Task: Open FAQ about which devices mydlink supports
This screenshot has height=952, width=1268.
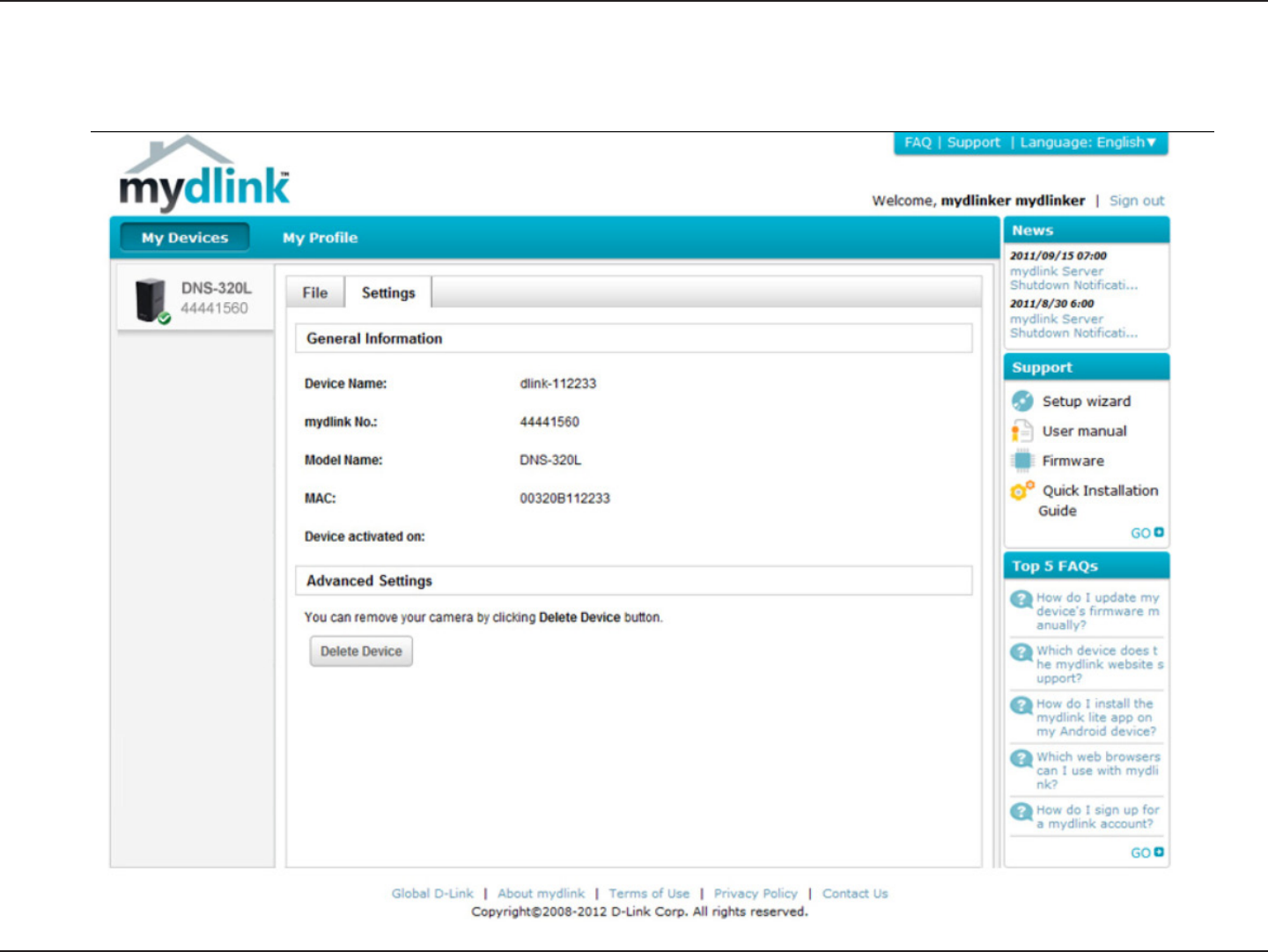Action: [x=1100, y=665]
